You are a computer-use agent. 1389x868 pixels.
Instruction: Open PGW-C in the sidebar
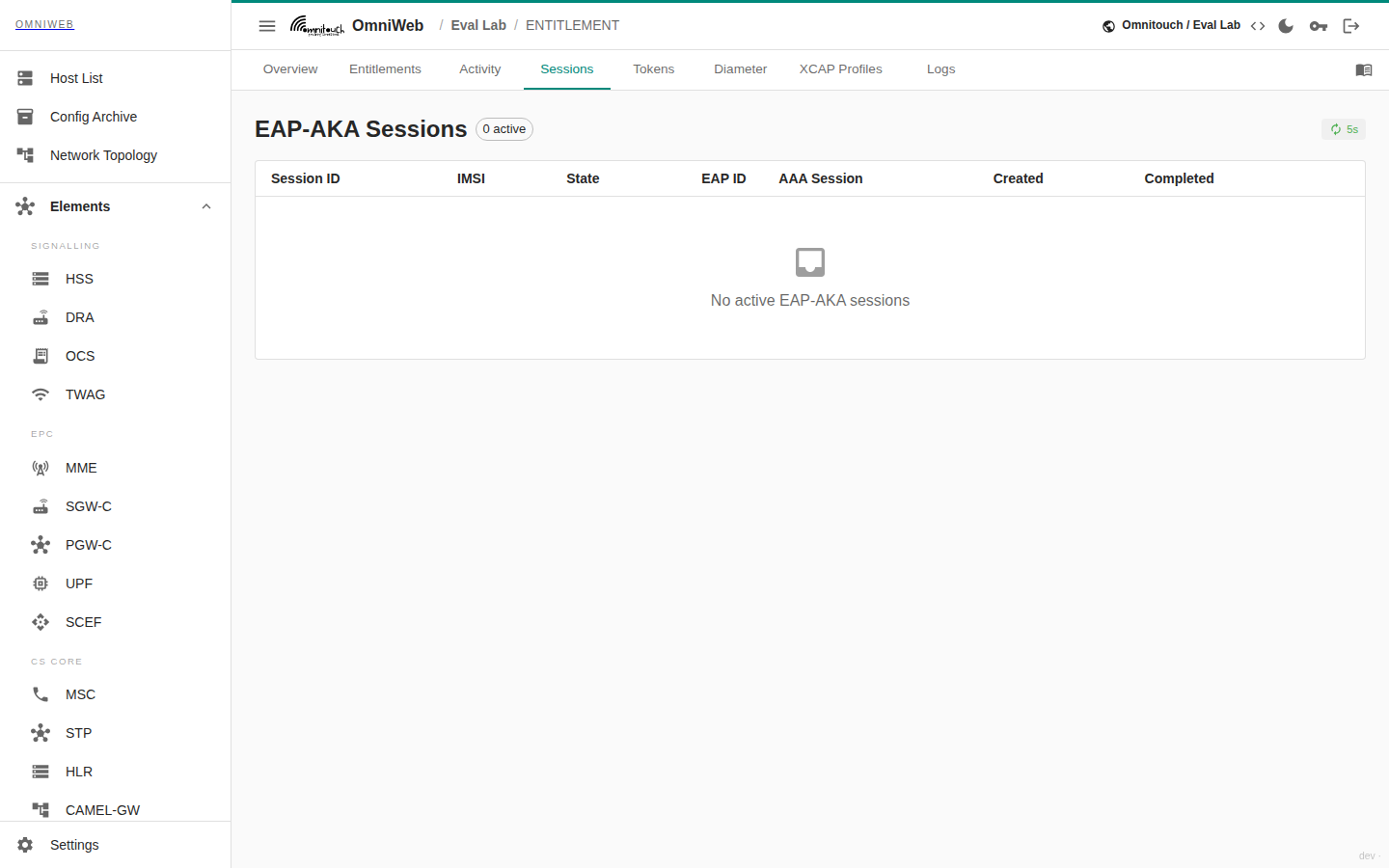point(116,545)
